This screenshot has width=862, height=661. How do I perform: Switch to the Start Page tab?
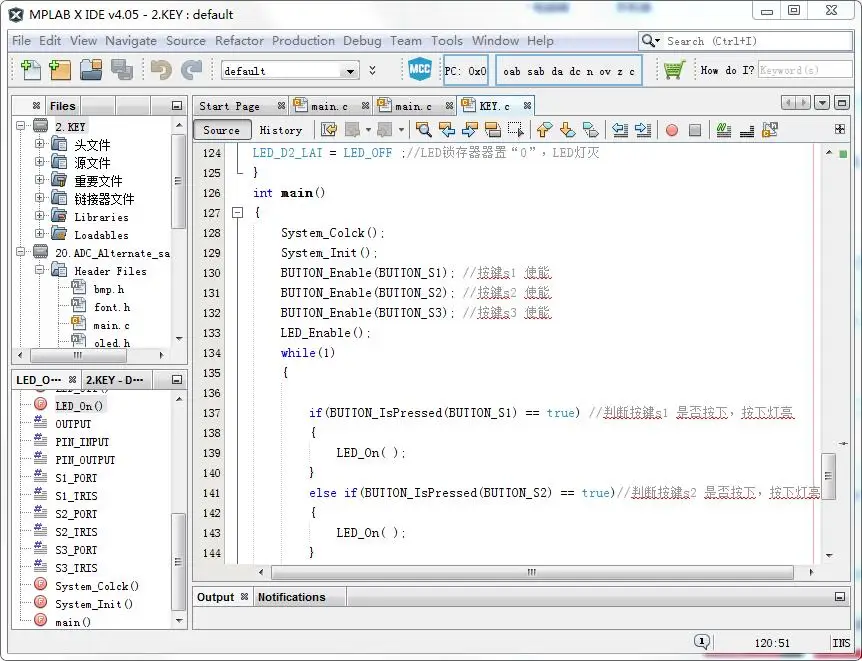[229, 106]
